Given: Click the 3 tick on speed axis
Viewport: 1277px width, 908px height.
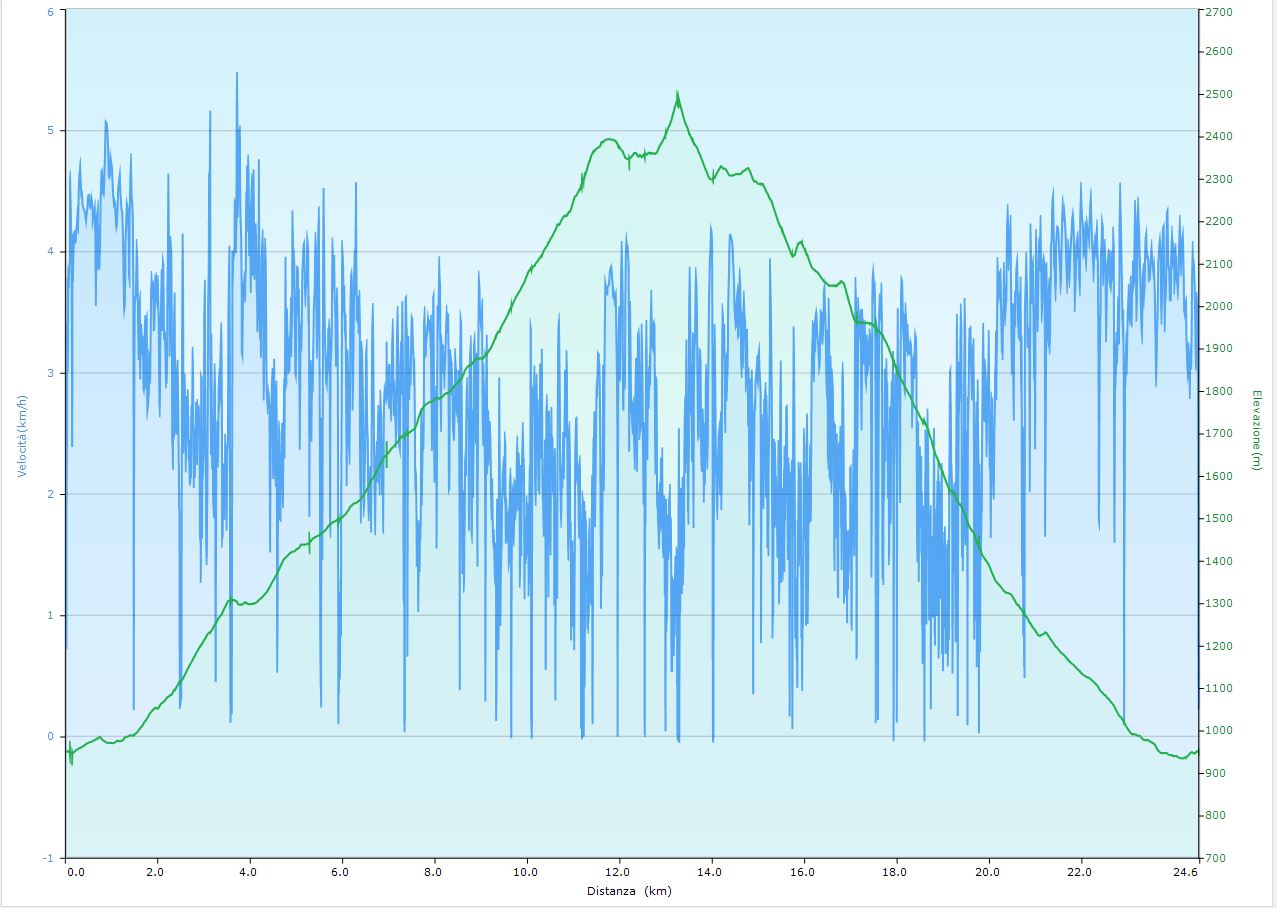Looking at the screenshot, I should pyautogui.click(x=51, y=373).
